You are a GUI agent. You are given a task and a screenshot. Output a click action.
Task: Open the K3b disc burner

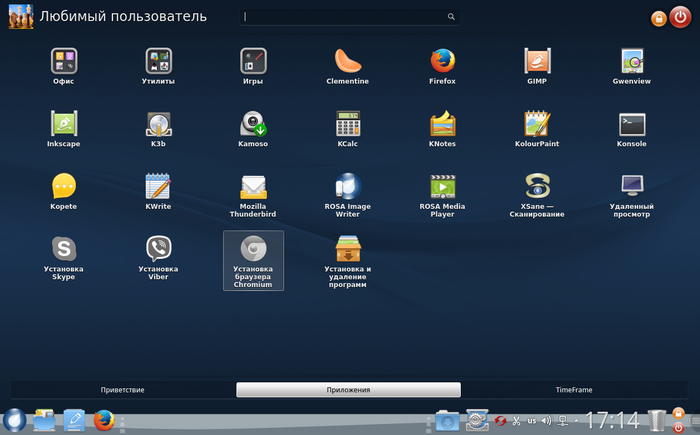point(158,124)
